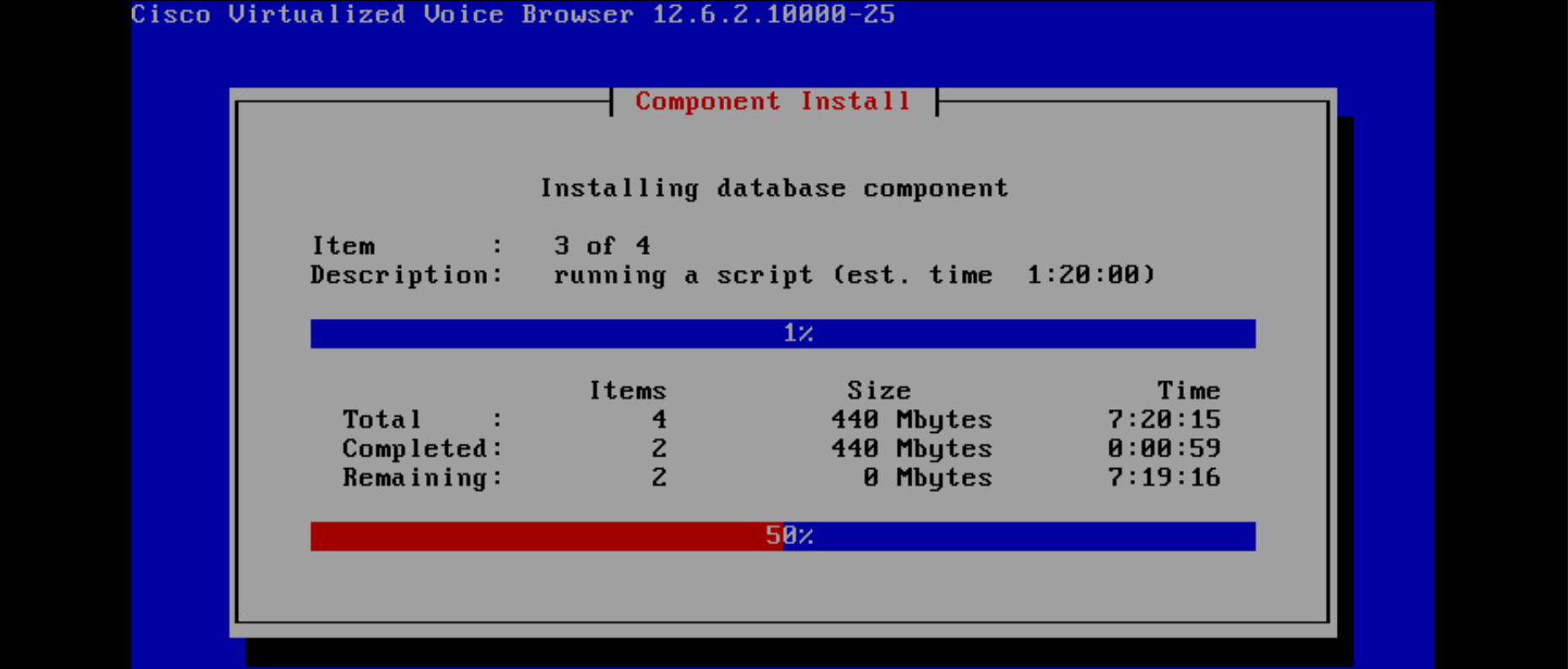Click the Item label
1568x669 pixels.
pyautogui.click(x=343, y=246)
